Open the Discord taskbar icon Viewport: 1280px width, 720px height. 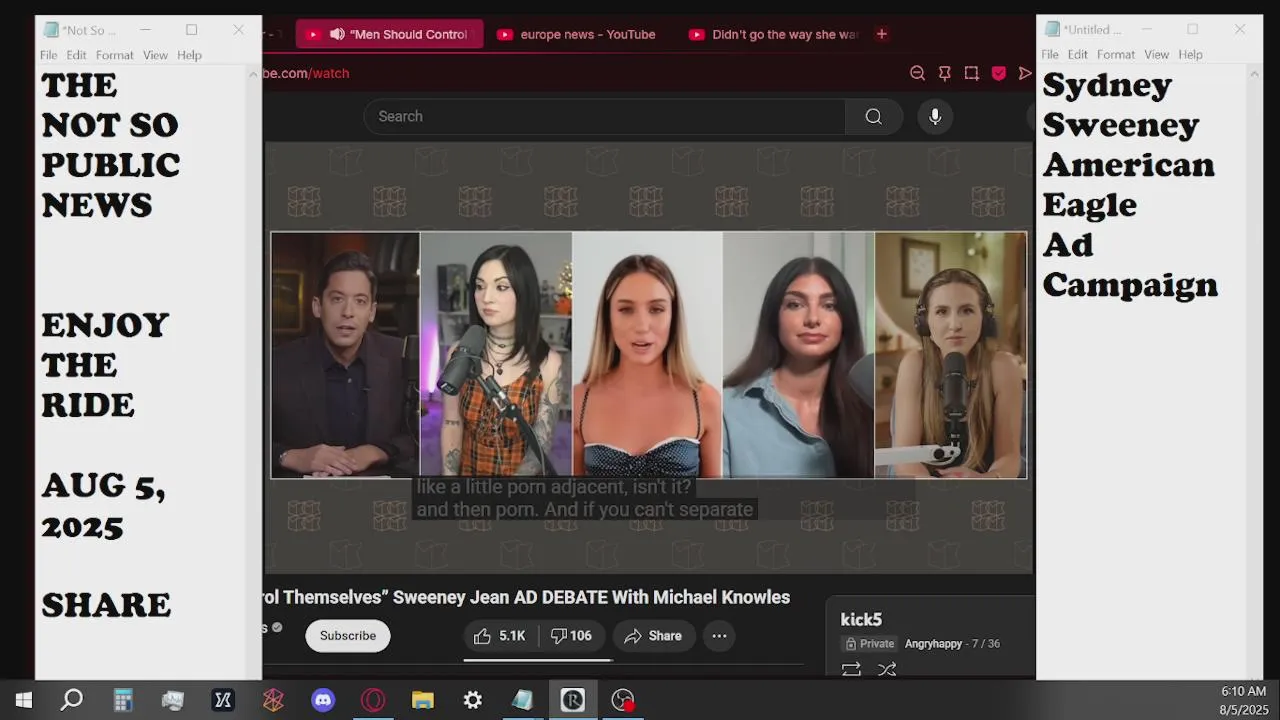pyautogui.click(x=323, y=700)
